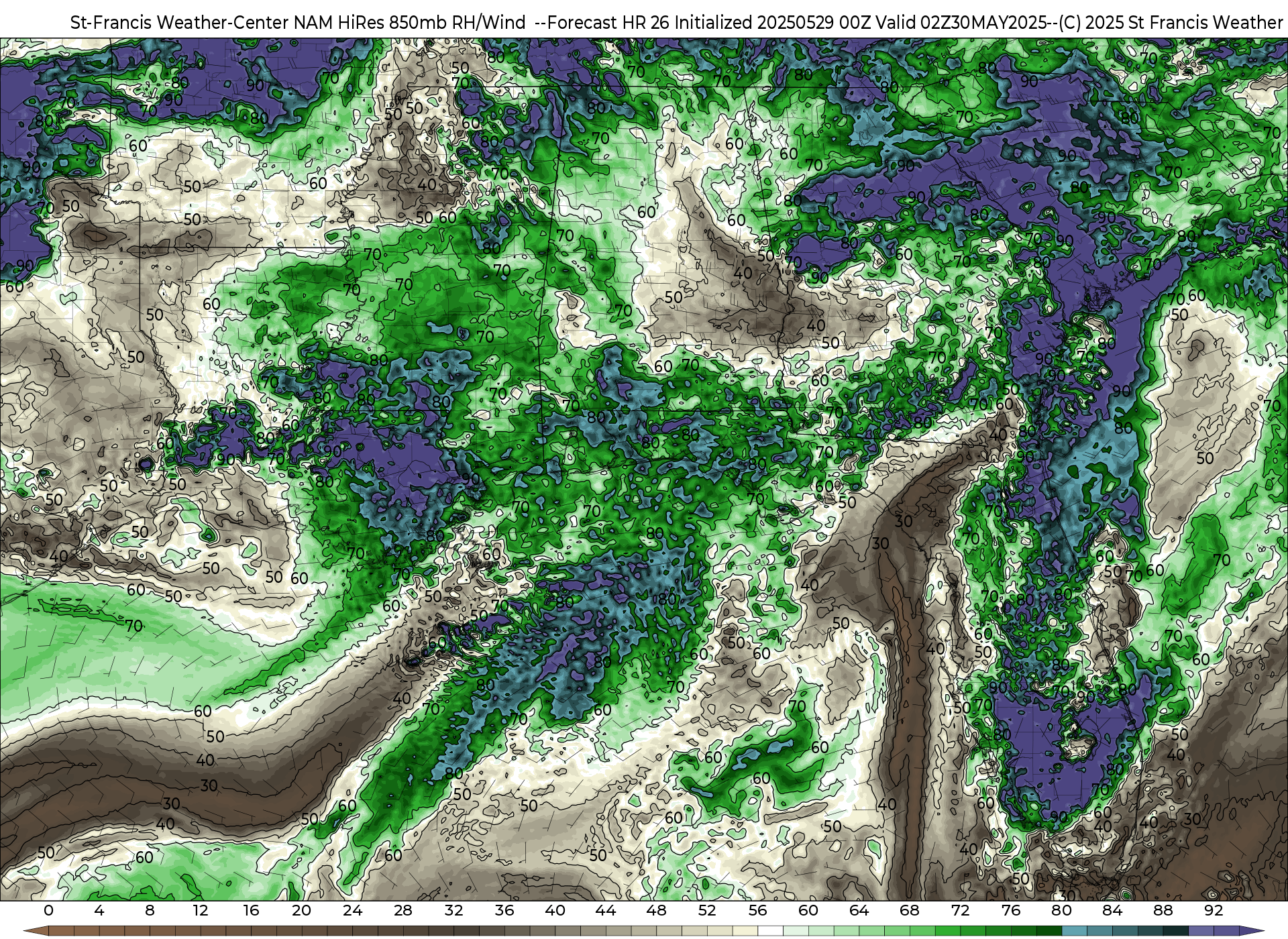Click colorbar tick label 76
This screenshot has width=1288, height=939.
tap(1011, 910)
